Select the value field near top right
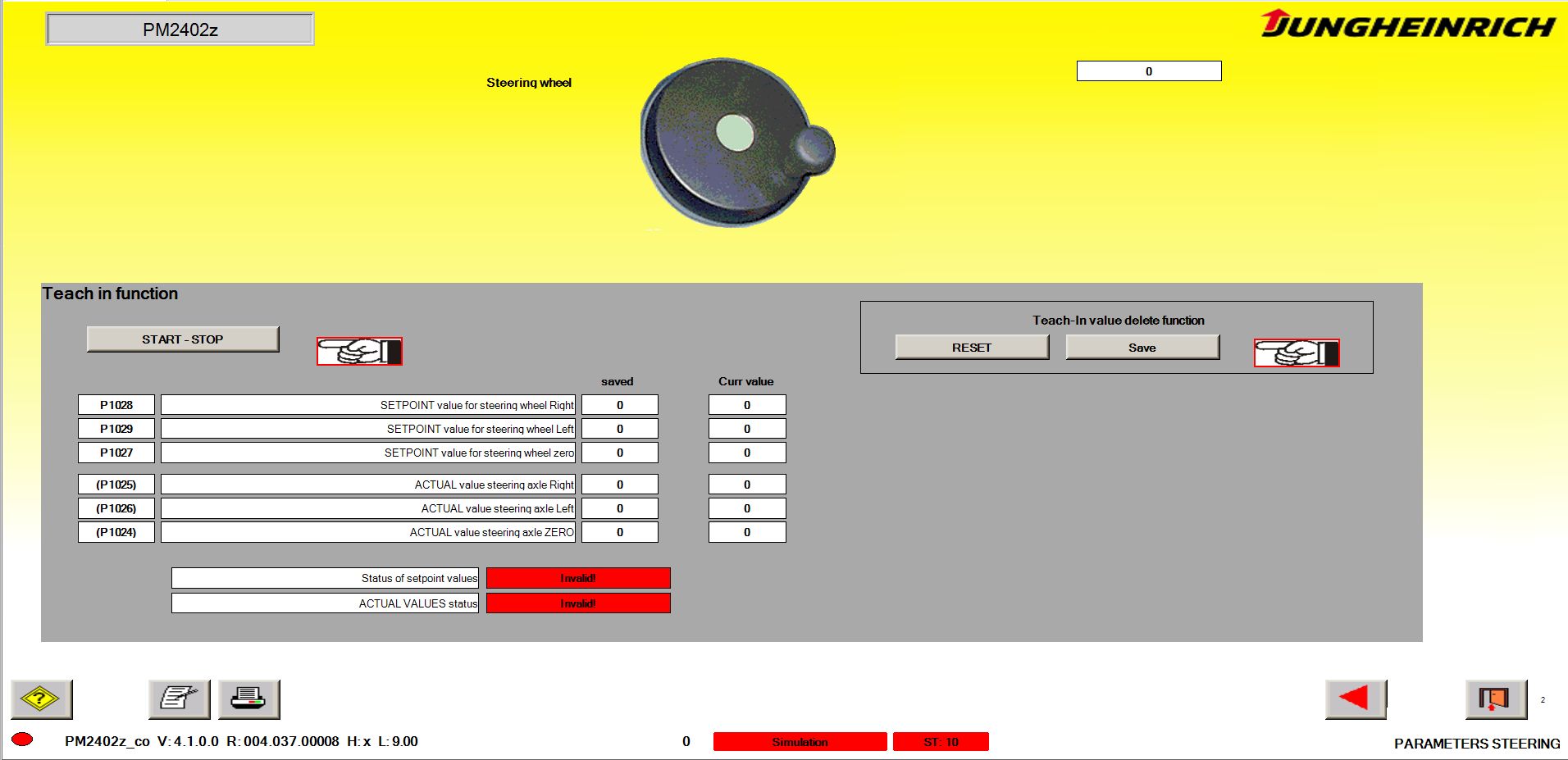This screenshot has width=1568, height=760. pos(1148,71)
